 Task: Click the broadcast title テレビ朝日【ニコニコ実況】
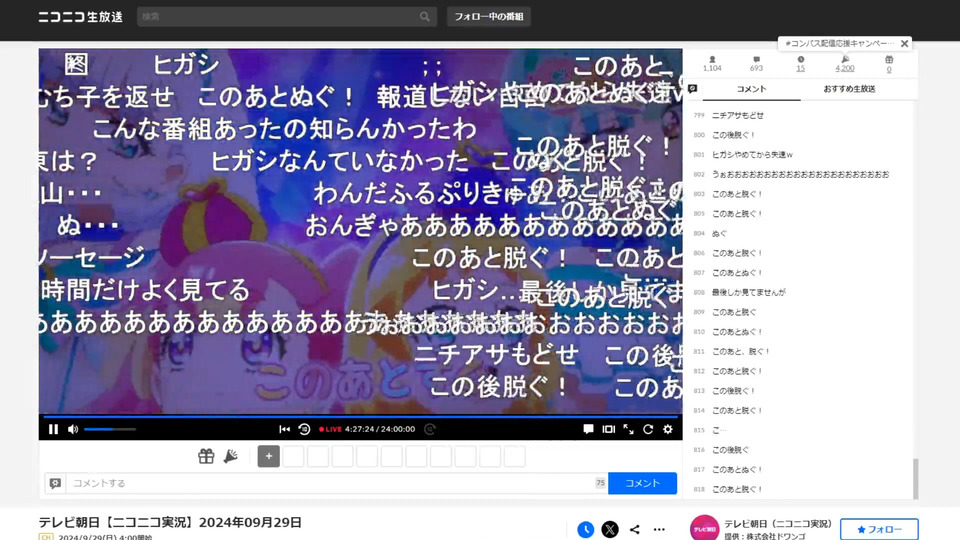[x=170, y=522]
